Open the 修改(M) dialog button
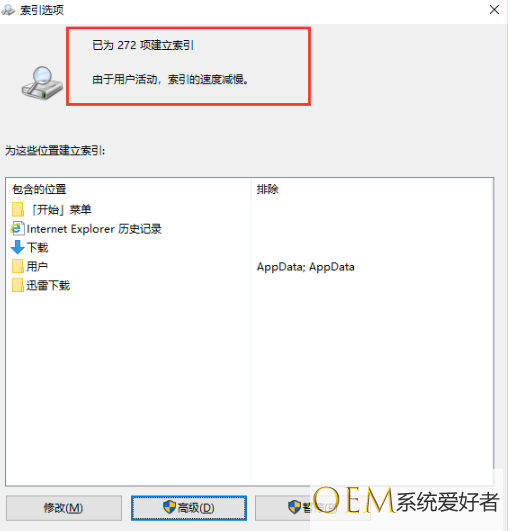The height and width of the screenshot is (531, 508). pyautogui.click(x=64, y=508)
